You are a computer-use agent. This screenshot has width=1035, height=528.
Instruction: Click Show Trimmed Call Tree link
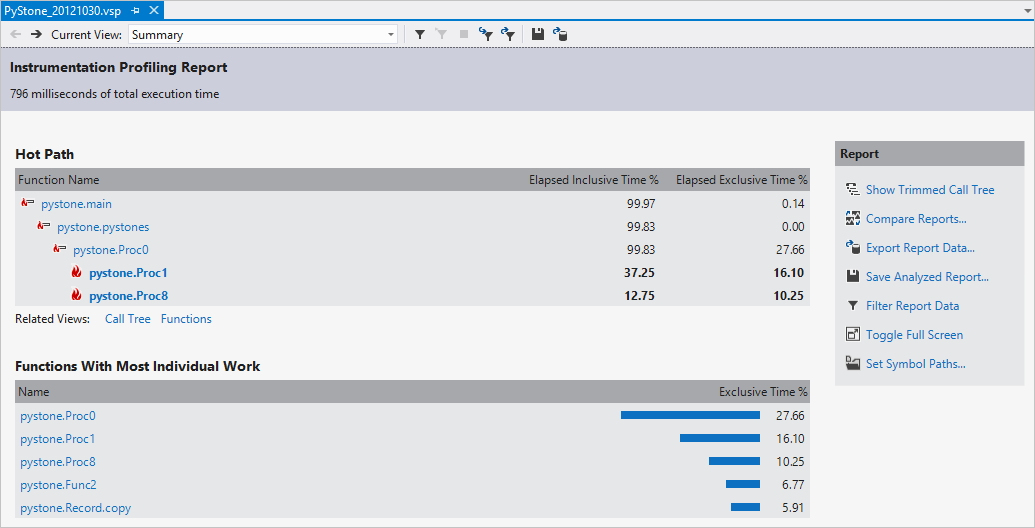[930, 190]
